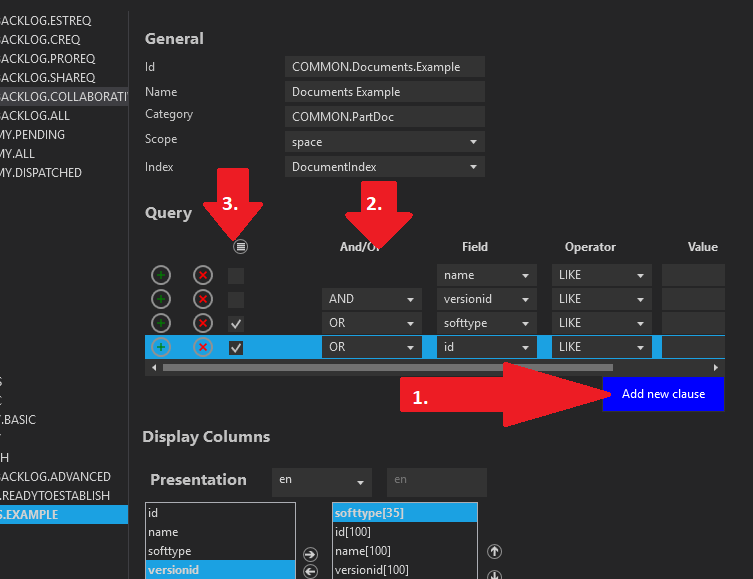Viewport: 753px width, 579px height.
Task: Delete the softtype query clause
Action: (x=203, y=323)
